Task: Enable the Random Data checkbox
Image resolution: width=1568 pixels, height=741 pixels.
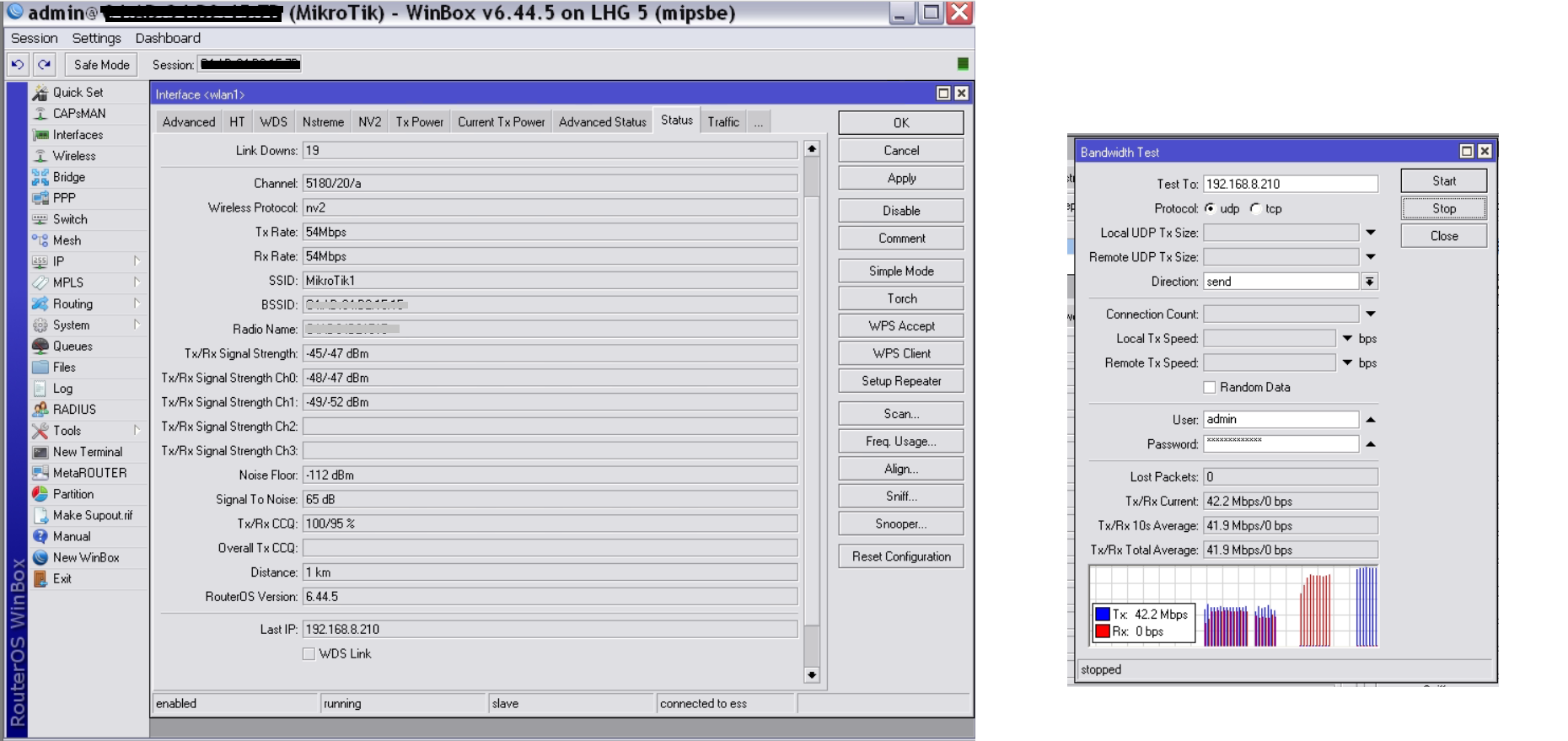Action: (x=1210, y=387)
